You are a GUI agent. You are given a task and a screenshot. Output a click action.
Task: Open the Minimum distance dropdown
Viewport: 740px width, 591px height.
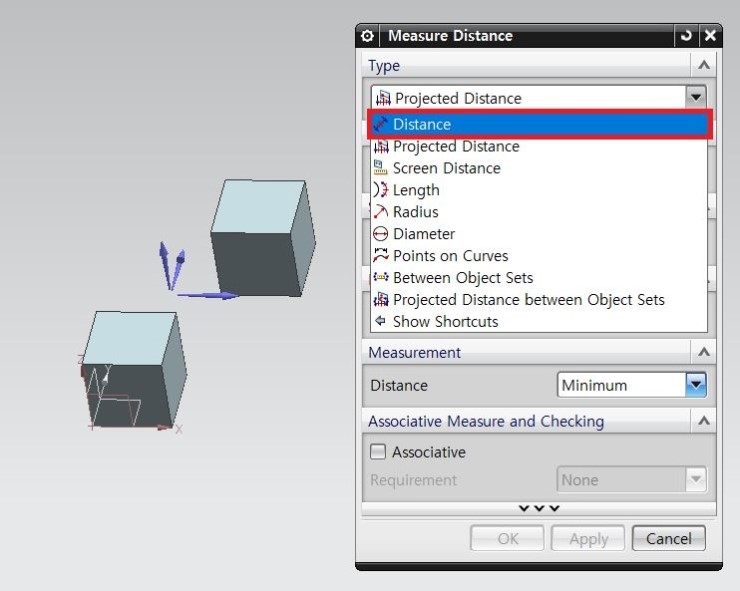coord(695,385)
